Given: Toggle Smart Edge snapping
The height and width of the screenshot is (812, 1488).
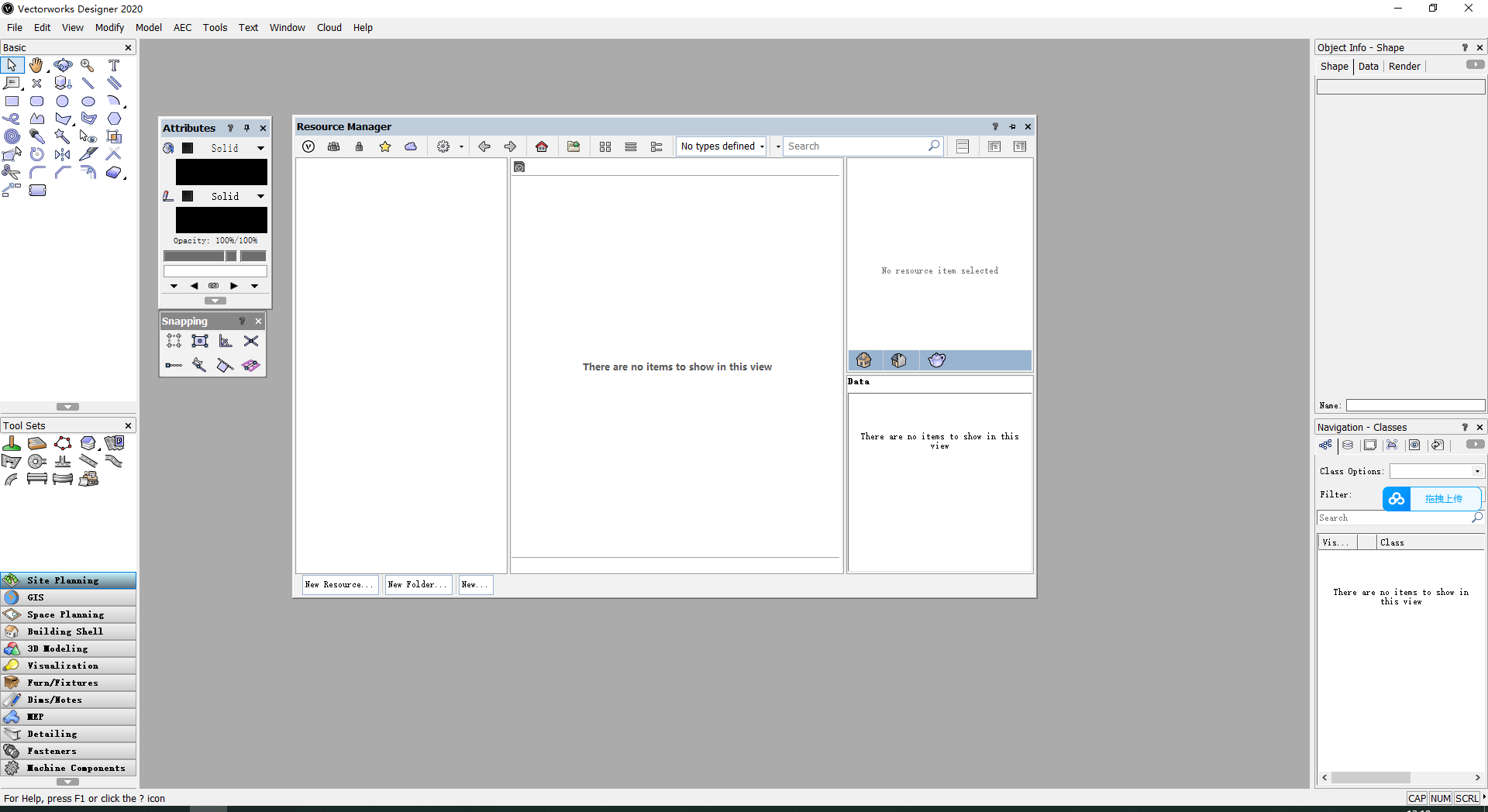Looking at the screenshot, I should (200, 365).
